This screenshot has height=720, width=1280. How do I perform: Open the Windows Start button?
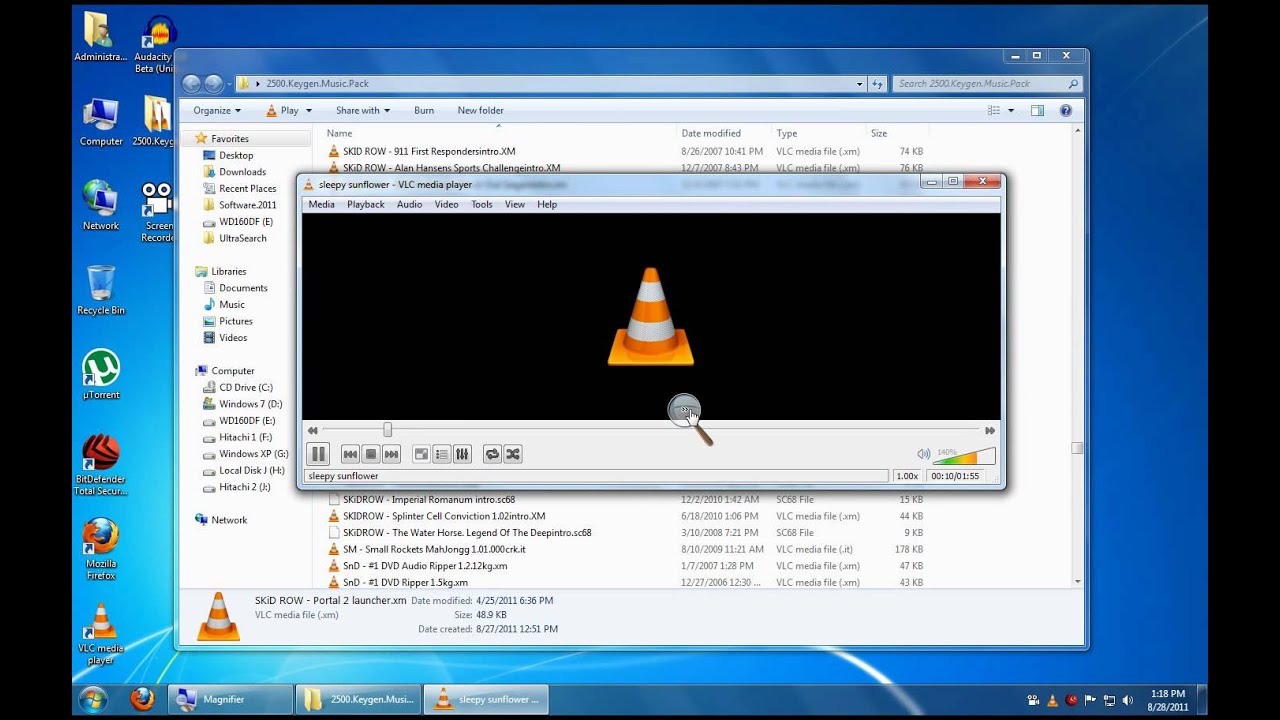click(93, 699)
